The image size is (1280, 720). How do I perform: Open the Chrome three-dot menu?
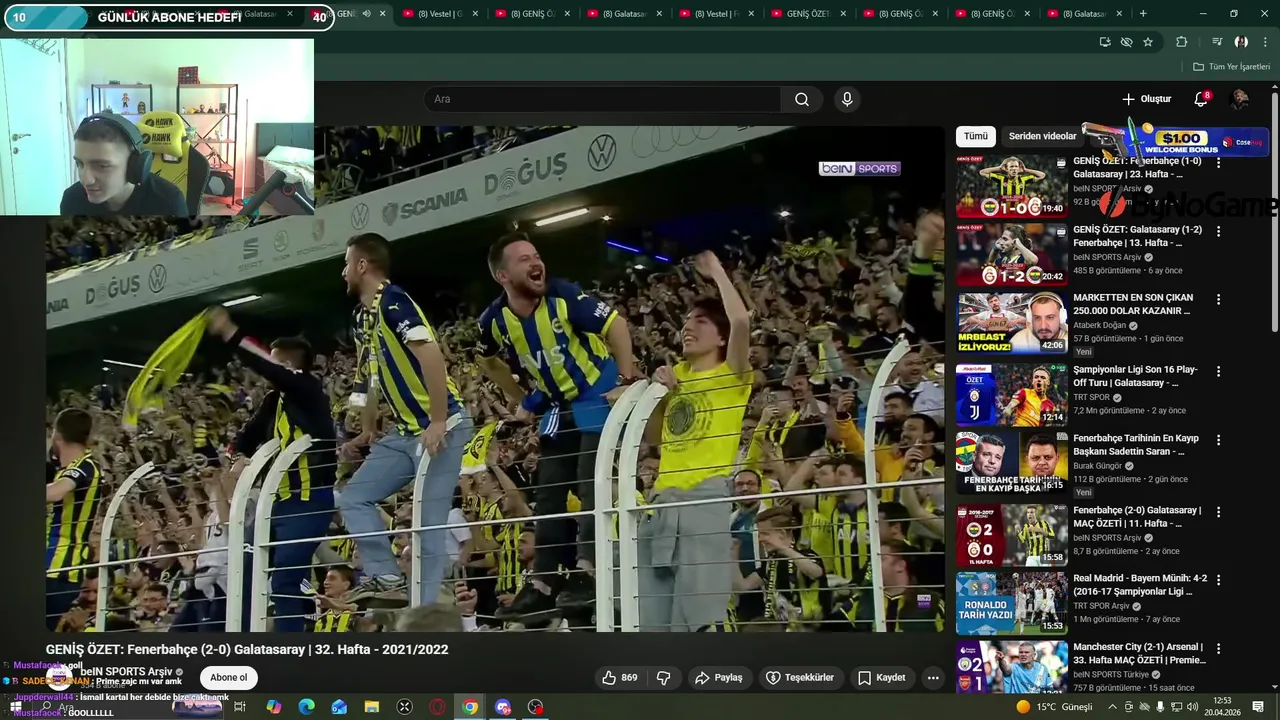(1265, 42)
